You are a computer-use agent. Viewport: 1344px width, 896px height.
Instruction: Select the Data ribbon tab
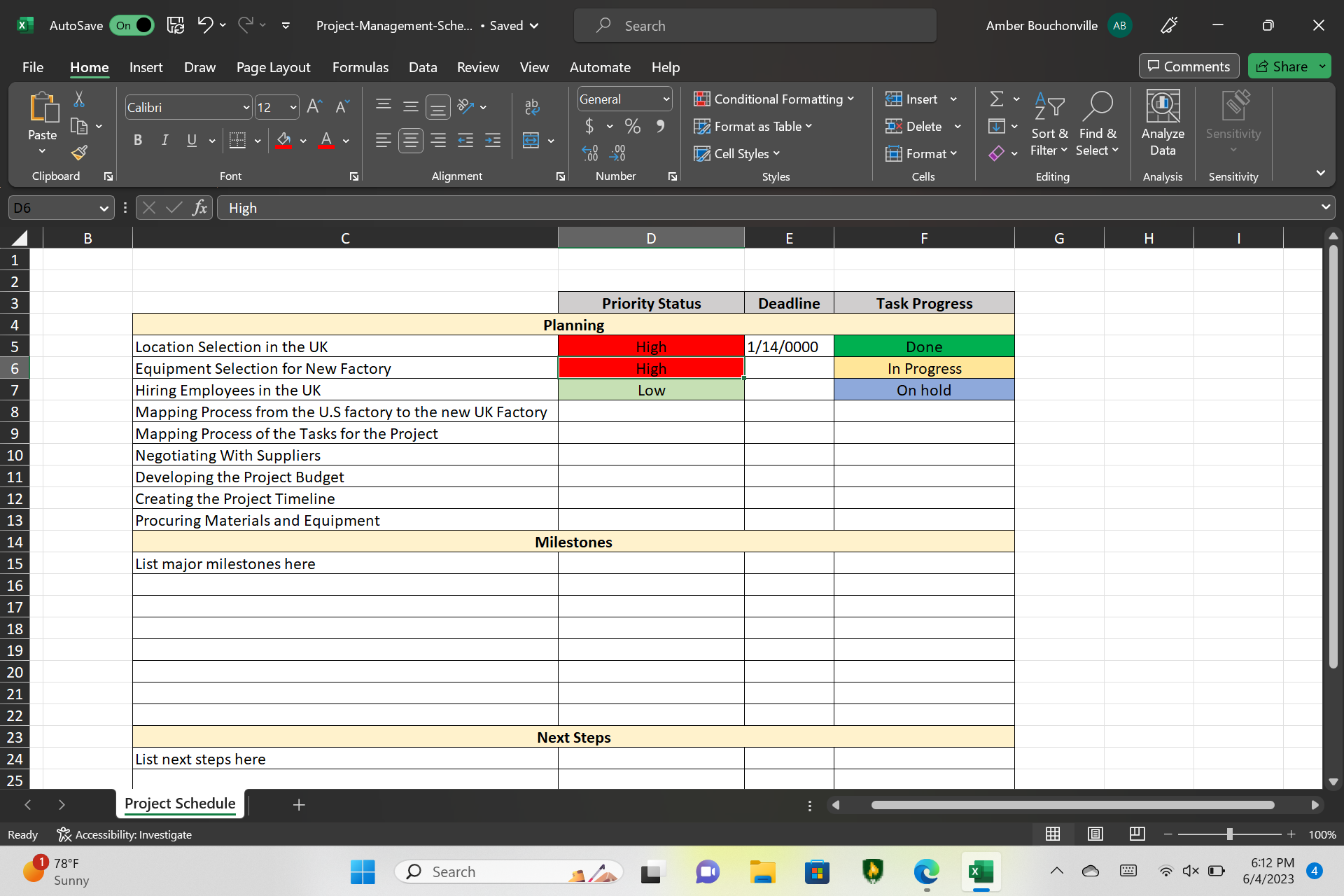[422, 68]
